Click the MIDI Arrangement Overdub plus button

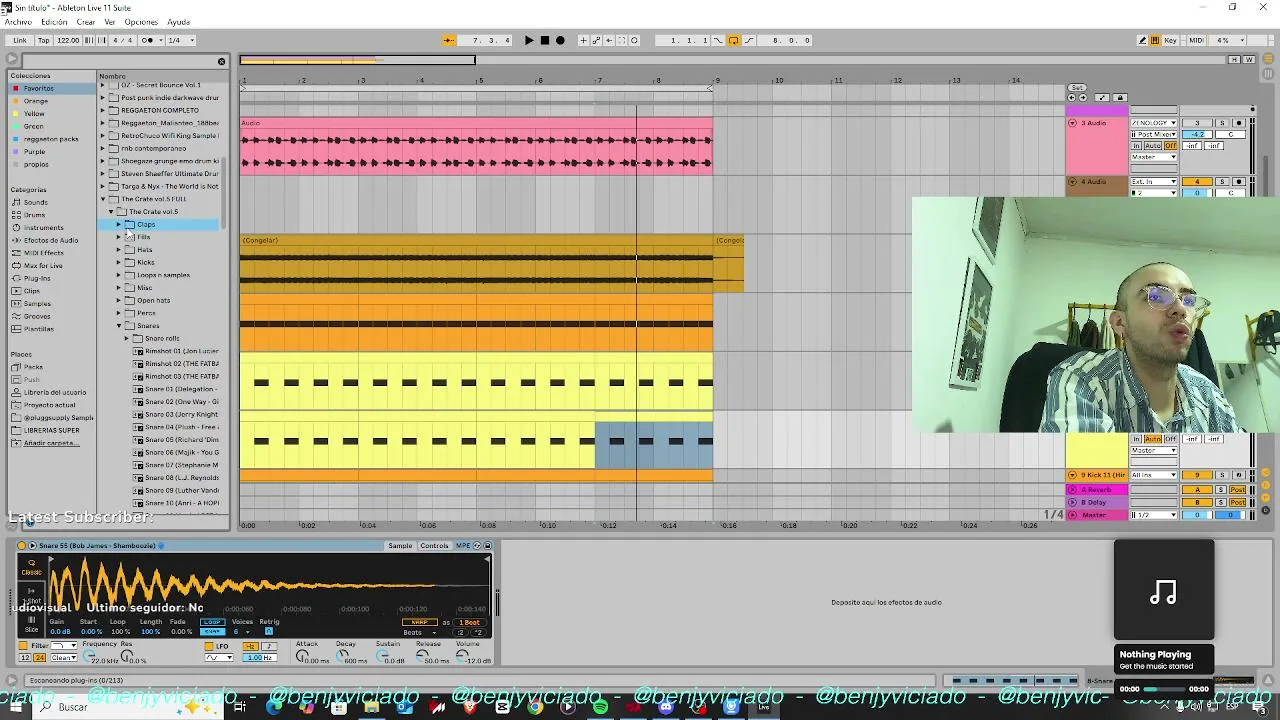[x=583, y=40]
